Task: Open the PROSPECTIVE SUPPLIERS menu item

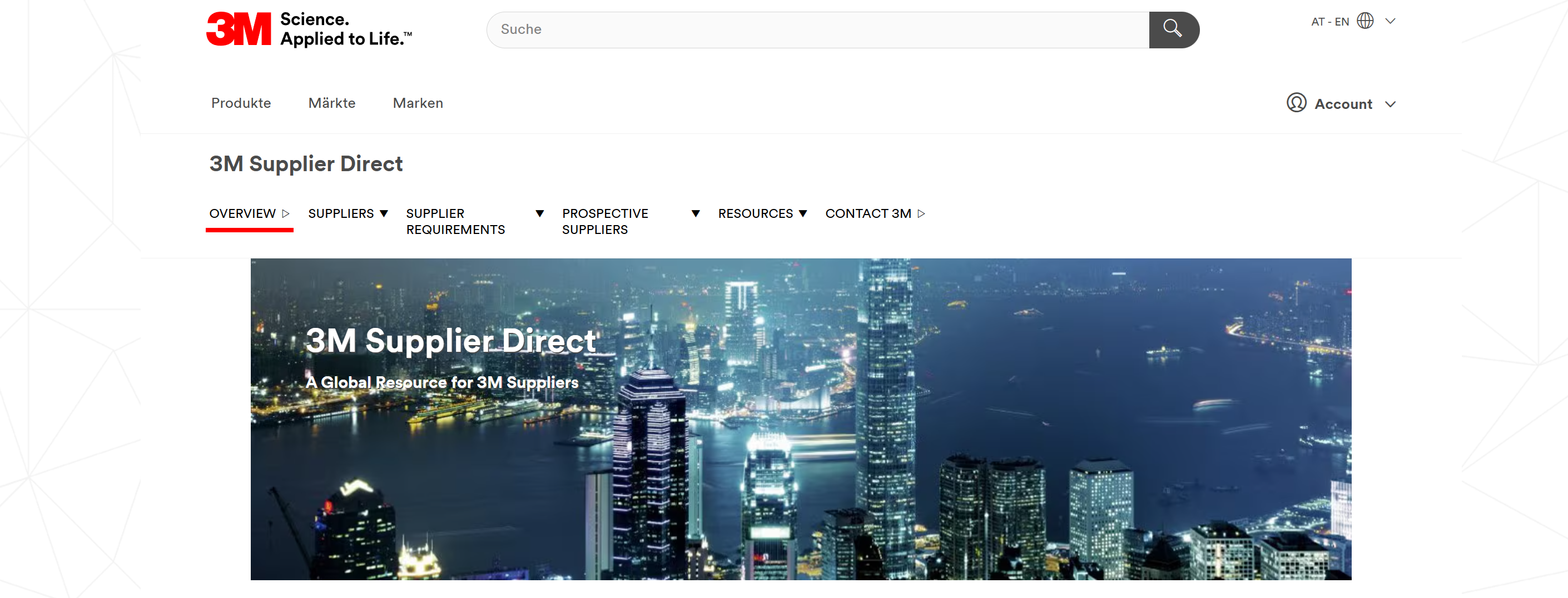Action: pyautogui.click(x=605, y=221)
